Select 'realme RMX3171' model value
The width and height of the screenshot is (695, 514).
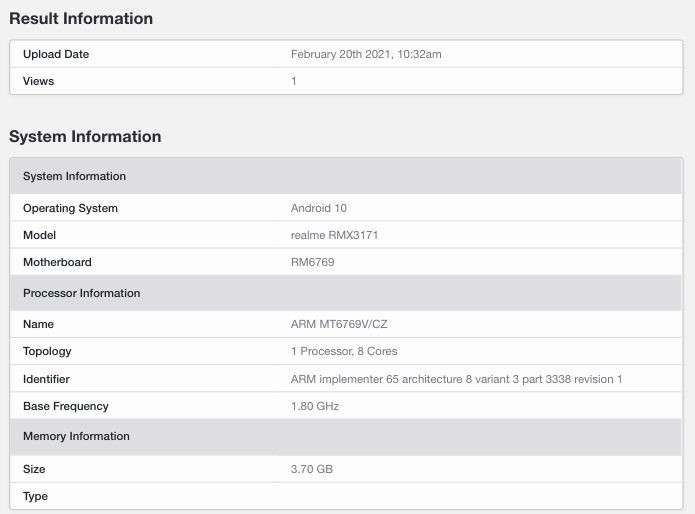point(335,235)
